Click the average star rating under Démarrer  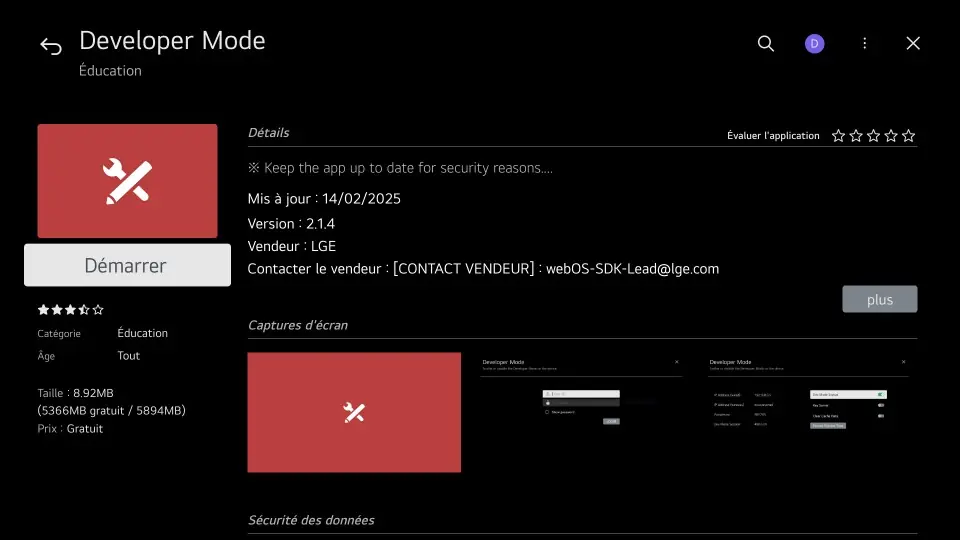[70, 310]
